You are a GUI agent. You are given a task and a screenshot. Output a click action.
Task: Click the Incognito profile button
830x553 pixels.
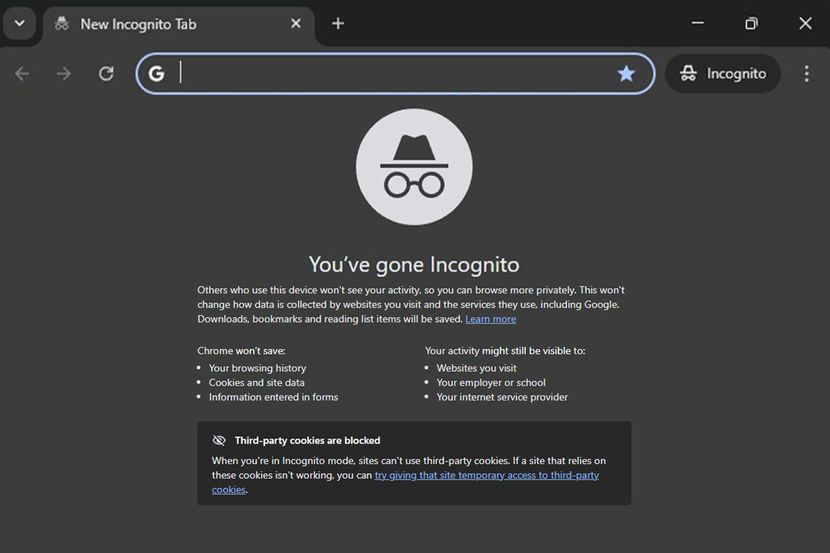click(723, 74)
